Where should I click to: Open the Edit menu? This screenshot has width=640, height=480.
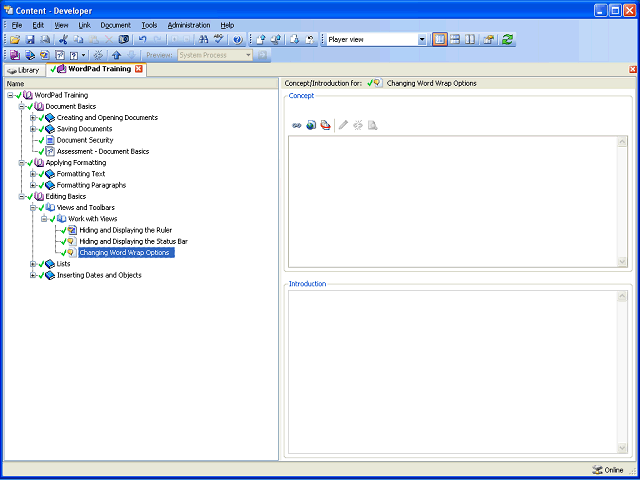coord(38,25)
